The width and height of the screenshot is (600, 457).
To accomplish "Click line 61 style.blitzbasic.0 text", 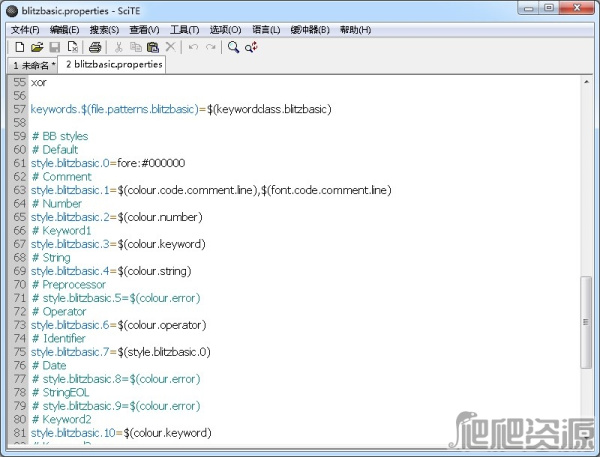I will [x=107, y=163].
